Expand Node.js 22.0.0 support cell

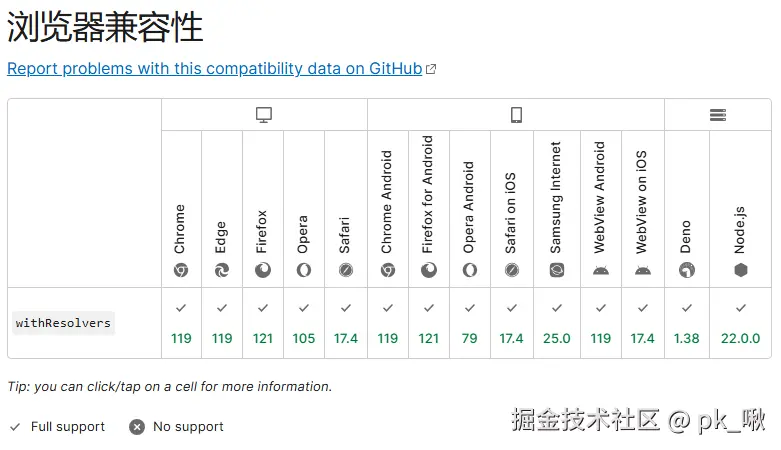pos(741,323)
